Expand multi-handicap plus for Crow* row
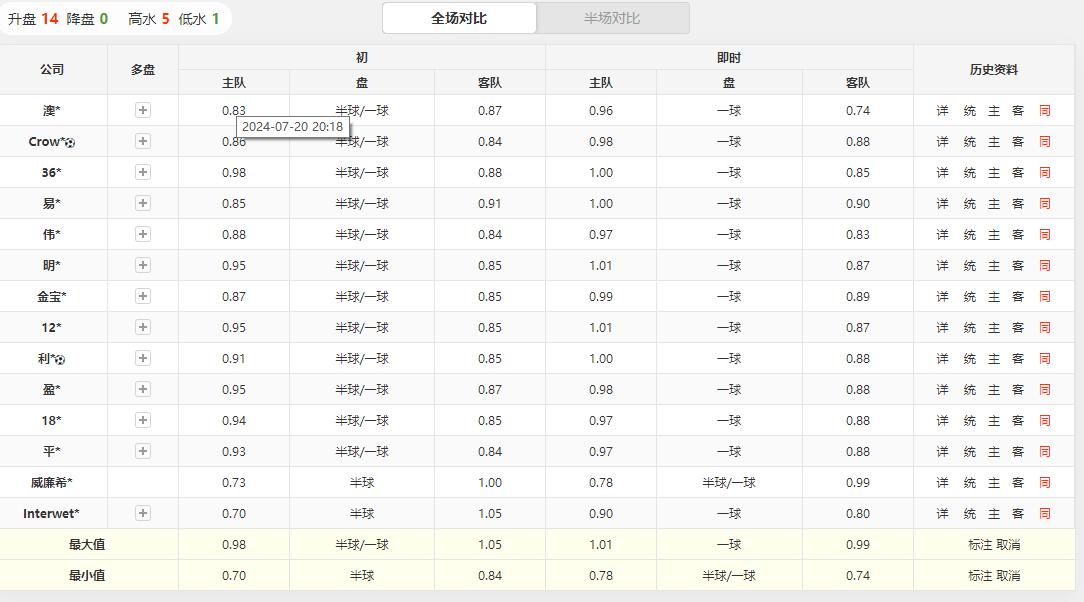 [x=143, y=141]
